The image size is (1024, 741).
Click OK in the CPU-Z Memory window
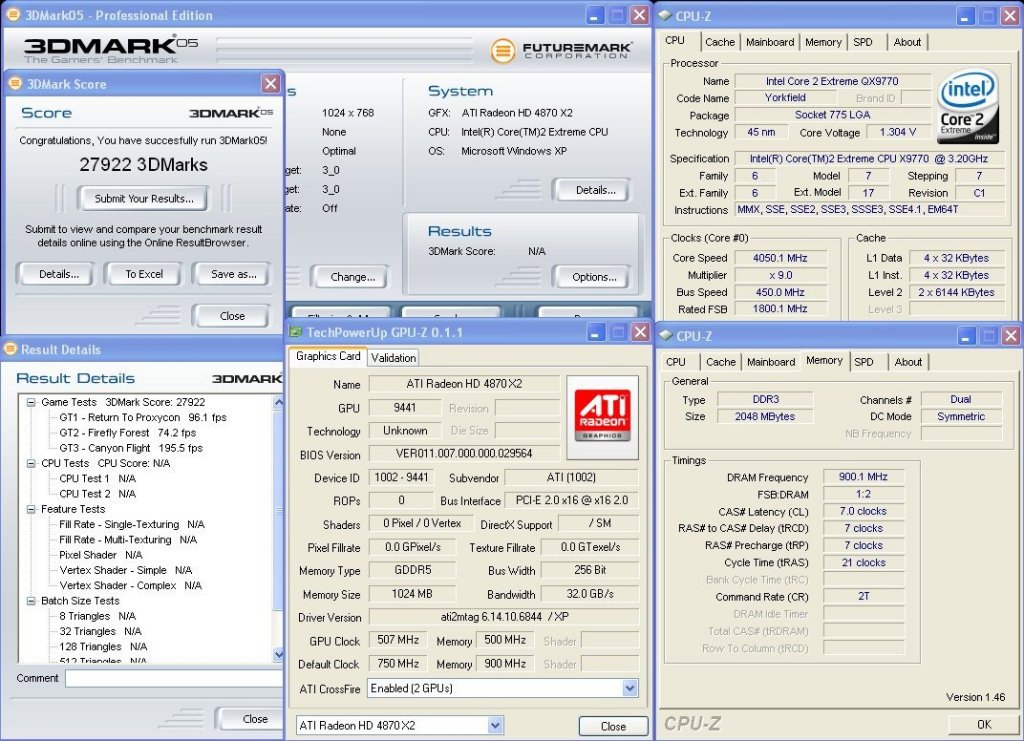[984, 724]
